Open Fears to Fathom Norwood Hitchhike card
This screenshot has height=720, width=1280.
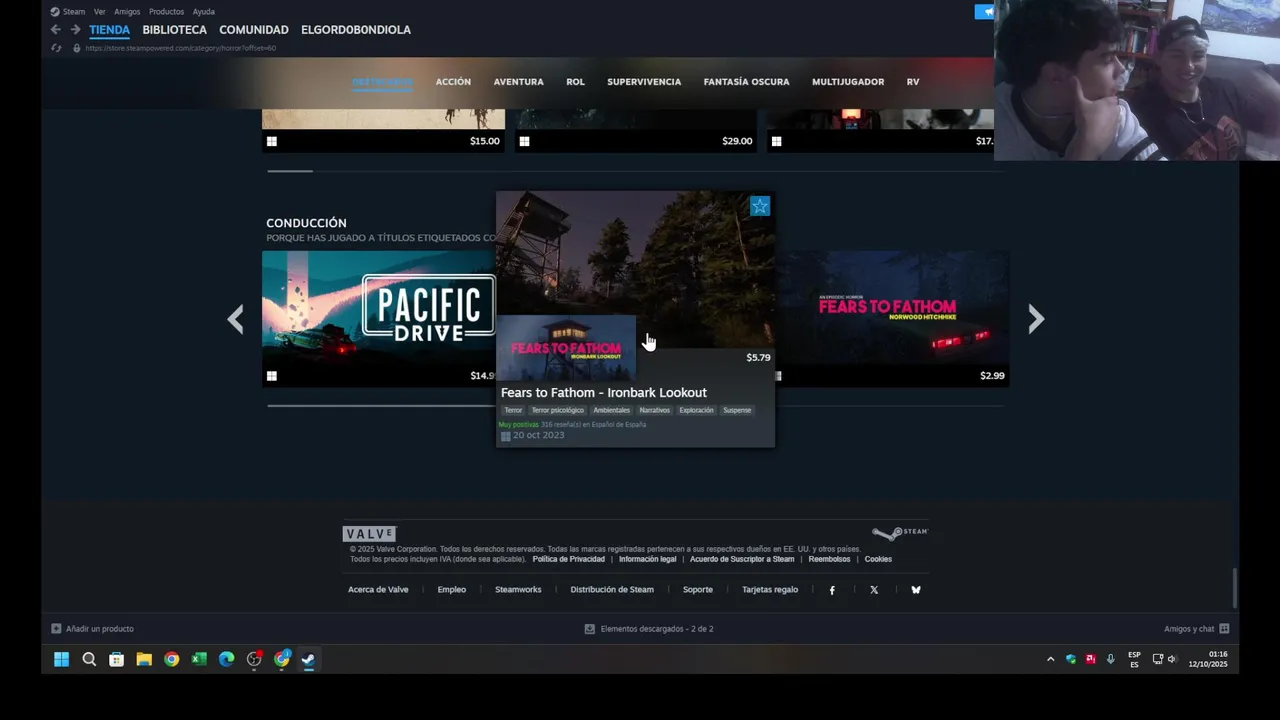click(x=893, y=318)
